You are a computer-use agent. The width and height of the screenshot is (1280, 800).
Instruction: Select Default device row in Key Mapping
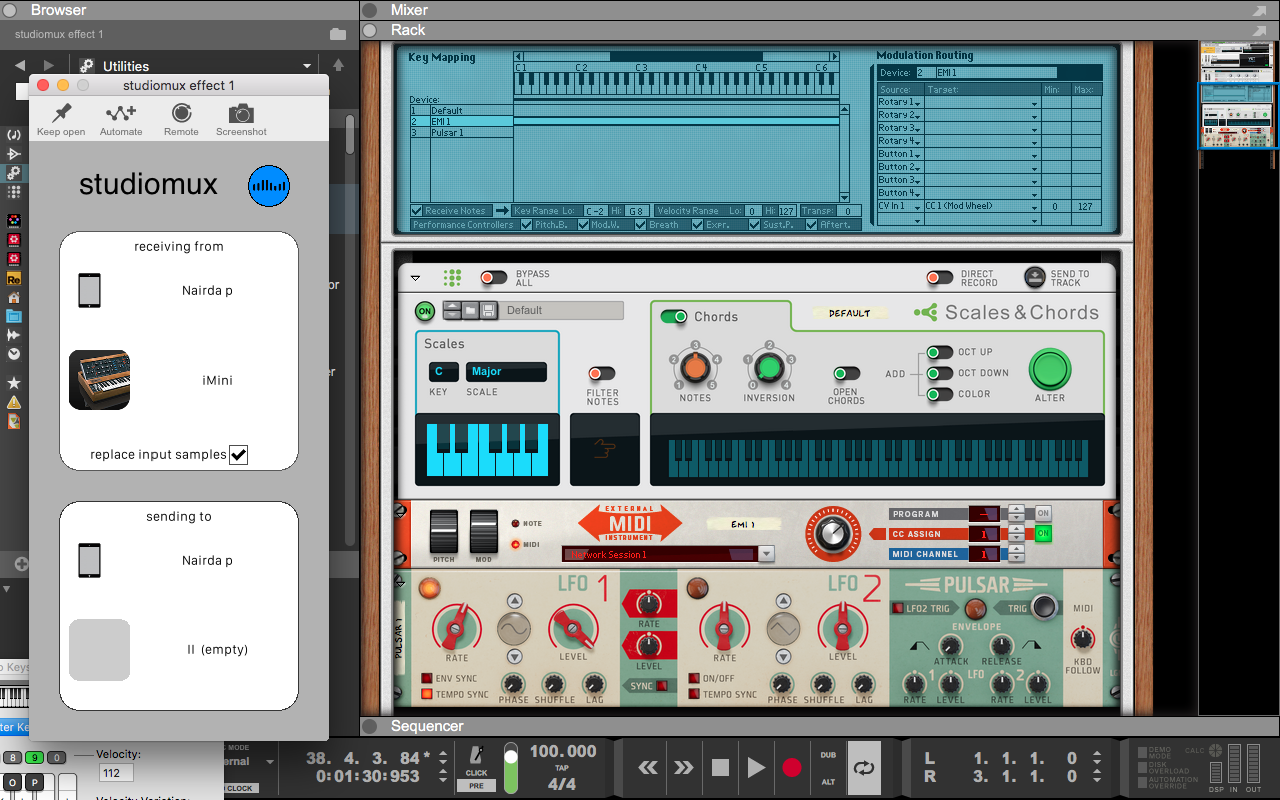click(x=461, y=111)
